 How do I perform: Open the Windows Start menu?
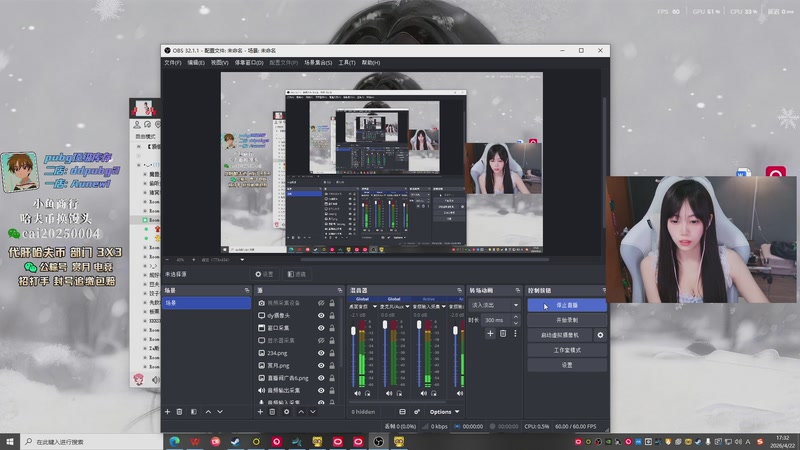click(x=10, y=441)
